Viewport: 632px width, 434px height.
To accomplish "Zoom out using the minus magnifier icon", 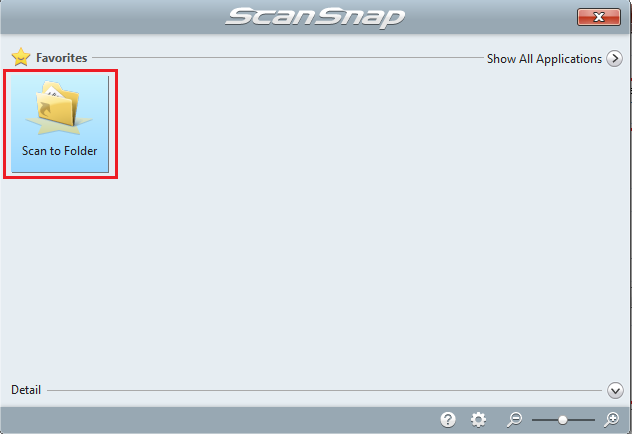I will (514, 419).
